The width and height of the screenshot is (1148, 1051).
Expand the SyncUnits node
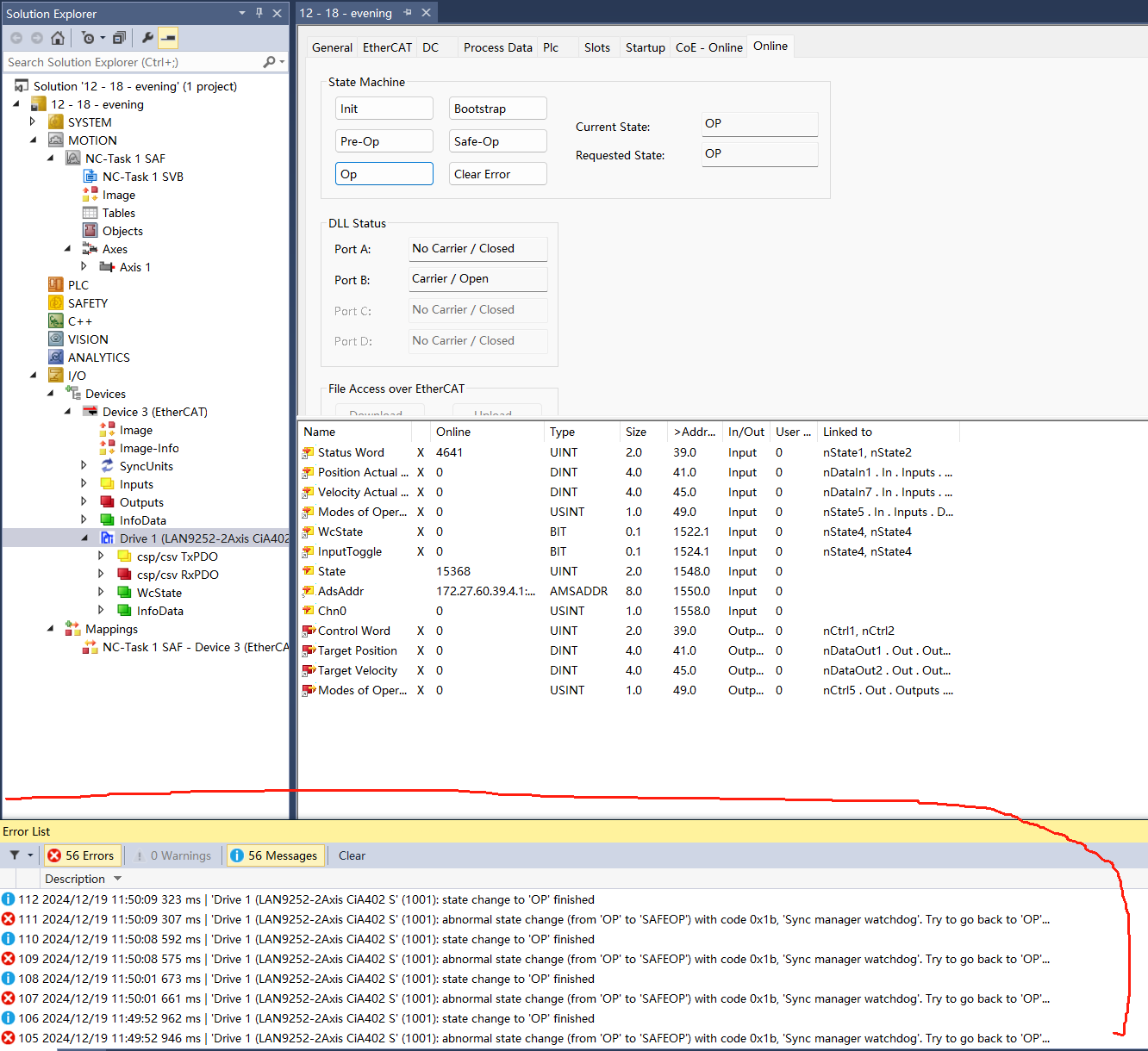84,465
